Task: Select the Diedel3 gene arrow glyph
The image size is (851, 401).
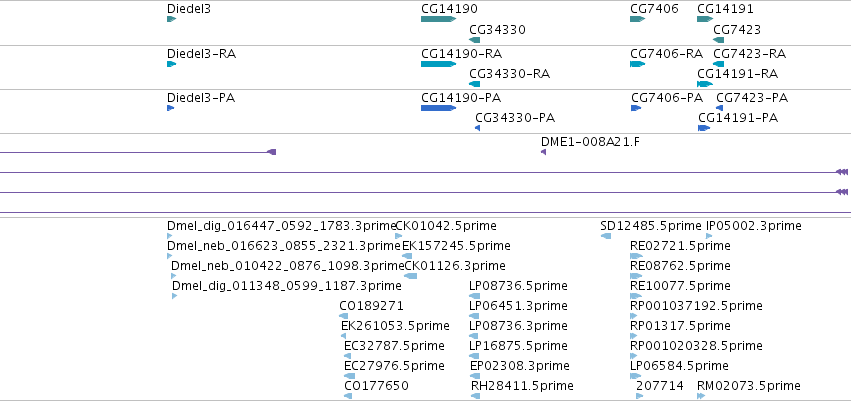Action: (172, 19)
